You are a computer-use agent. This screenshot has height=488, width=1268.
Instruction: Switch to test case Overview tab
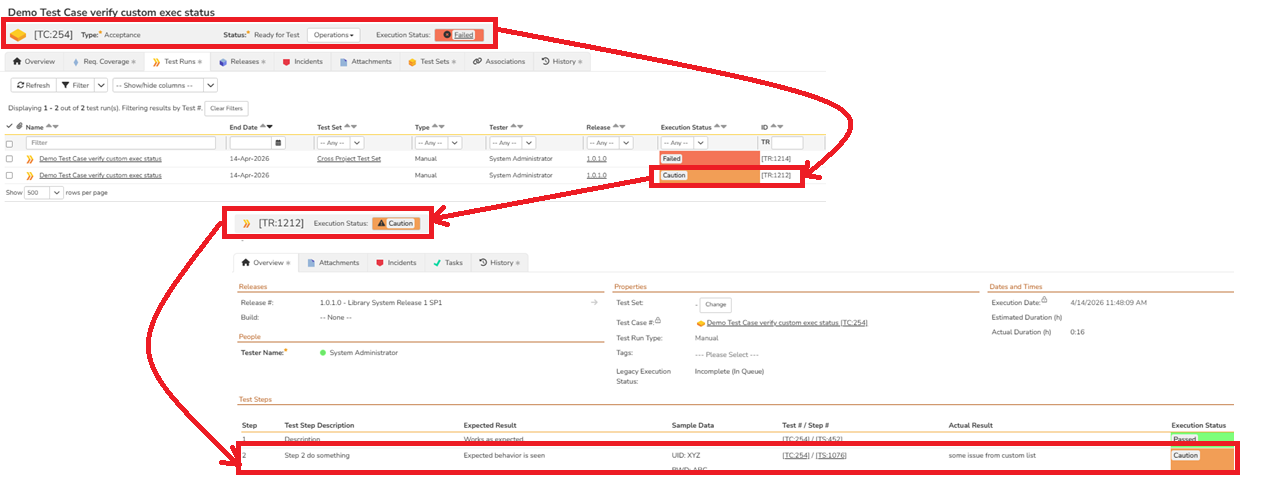click(x=34, y=62)
